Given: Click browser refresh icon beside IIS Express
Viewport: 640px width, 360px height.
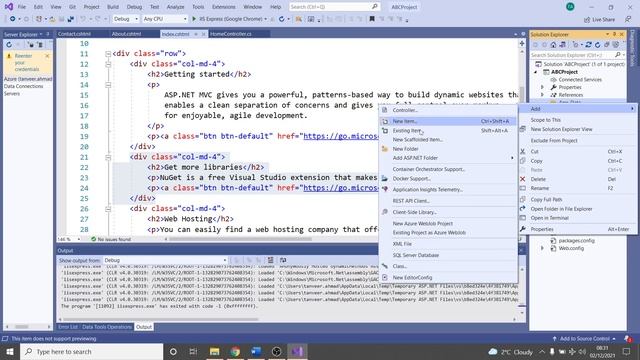Looking at the screenshot, I should coord(282,19).
